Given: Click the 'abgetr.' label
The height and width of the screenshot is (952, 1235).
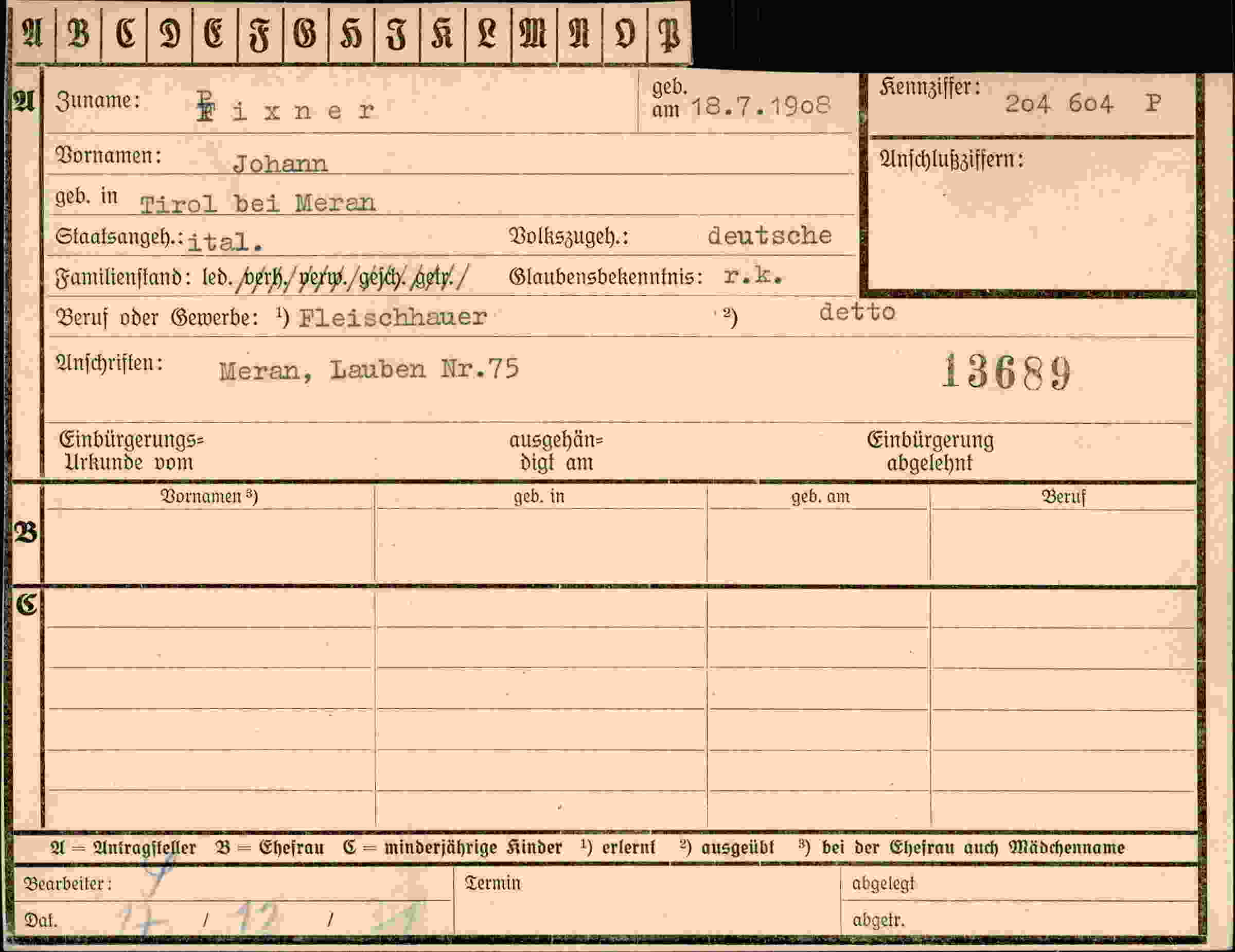Looking at the screenshot, I should [878, 920].
